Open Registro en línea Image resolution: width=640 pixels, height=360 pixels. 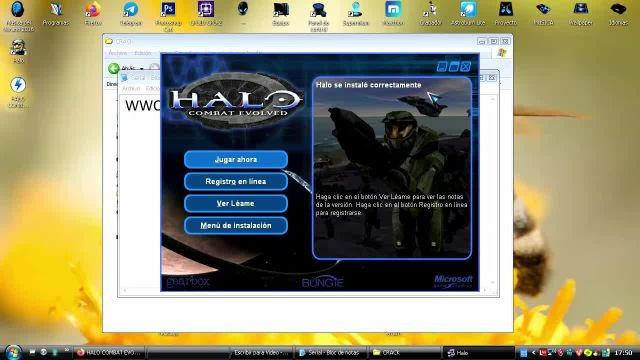(x=236, y=182)
